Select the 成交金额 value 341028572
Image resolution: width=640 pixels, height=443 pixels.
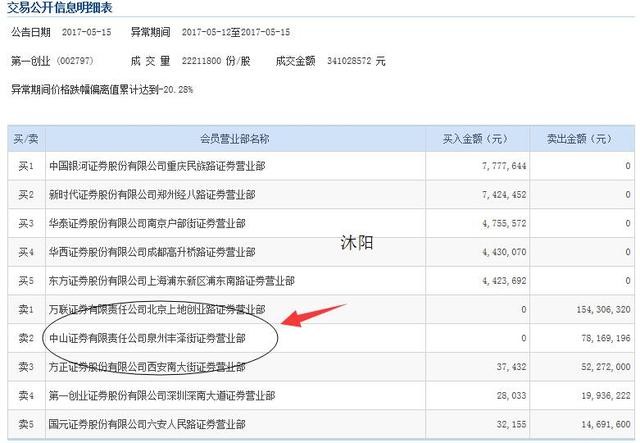(349, 61)
